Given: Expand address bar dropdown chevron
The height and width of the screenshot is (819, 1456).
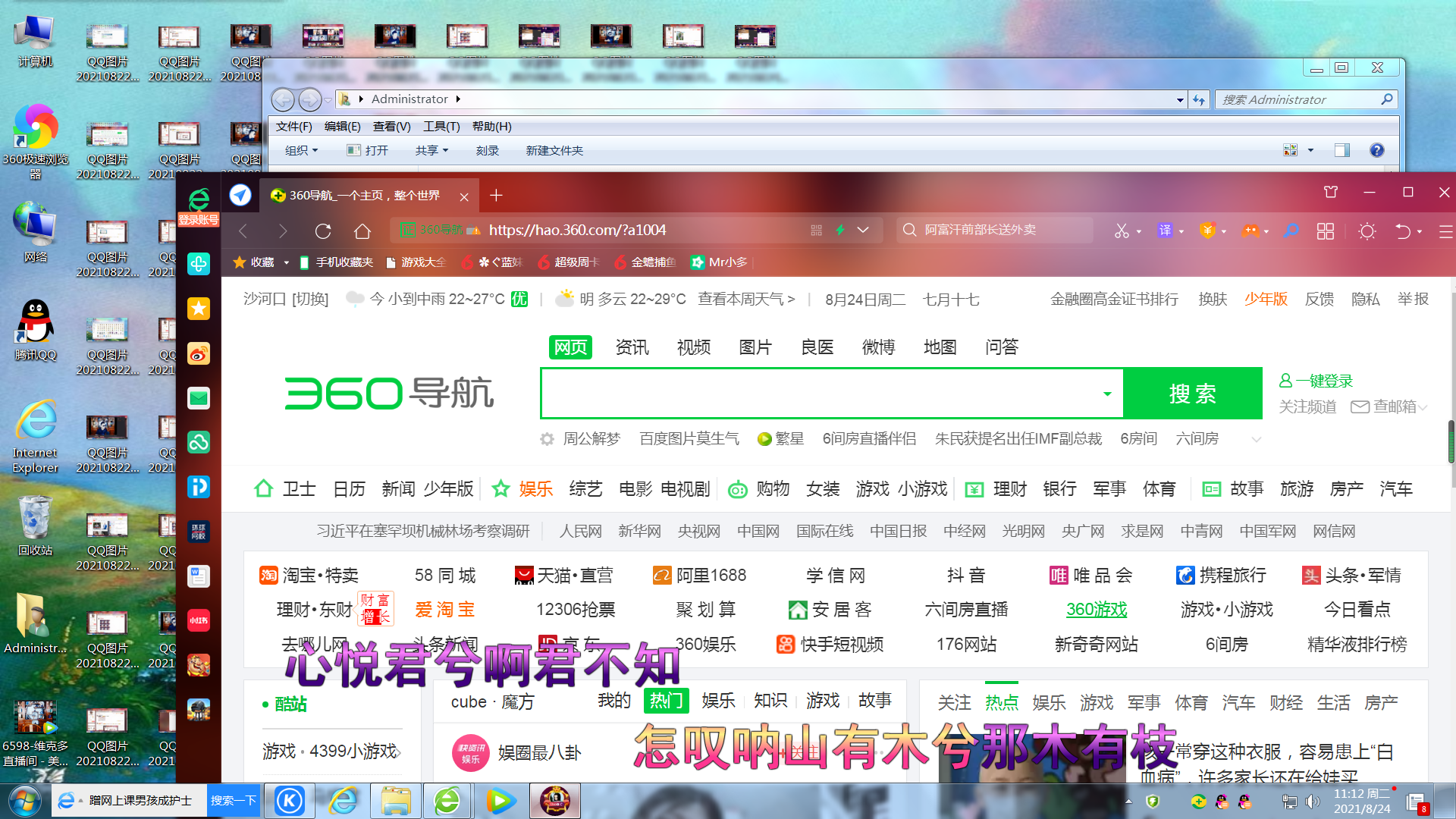Looking at the screenshot, I should [x=863, y=230].
